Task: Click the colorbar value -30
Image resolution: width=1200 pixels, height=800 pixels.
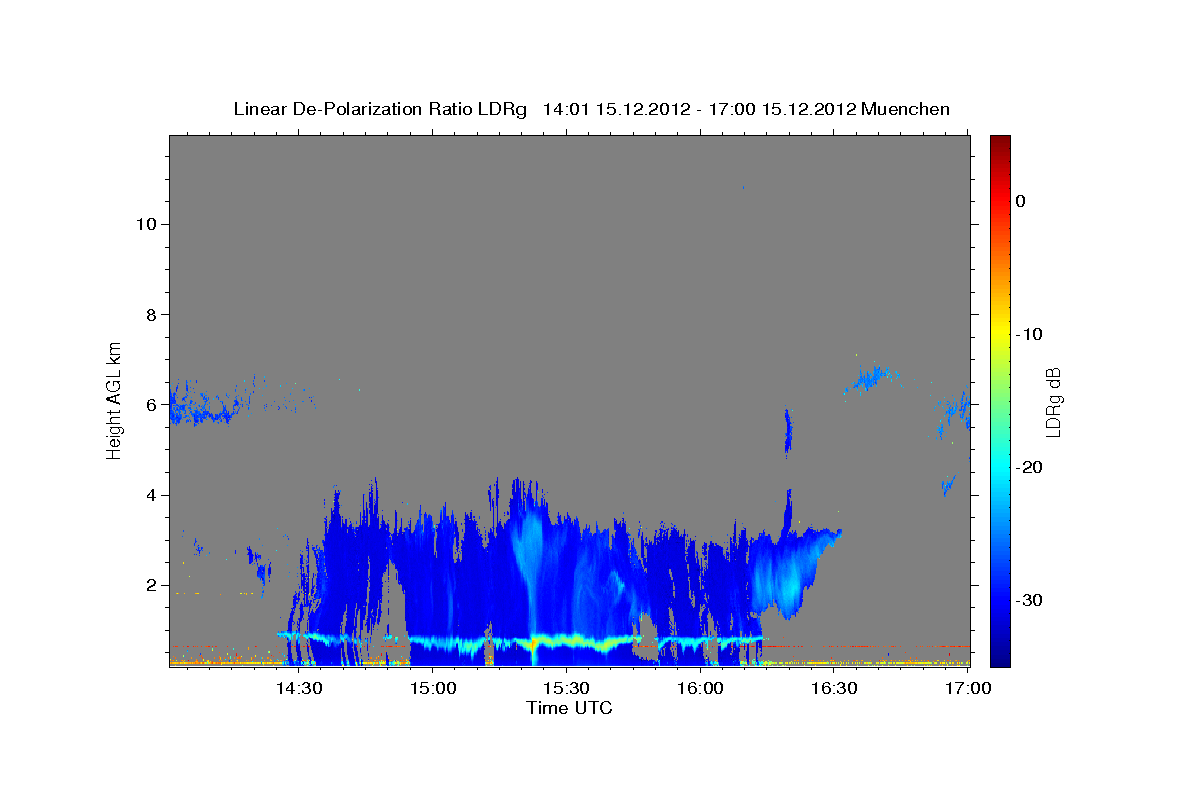Action: [x=1030, y=600]
